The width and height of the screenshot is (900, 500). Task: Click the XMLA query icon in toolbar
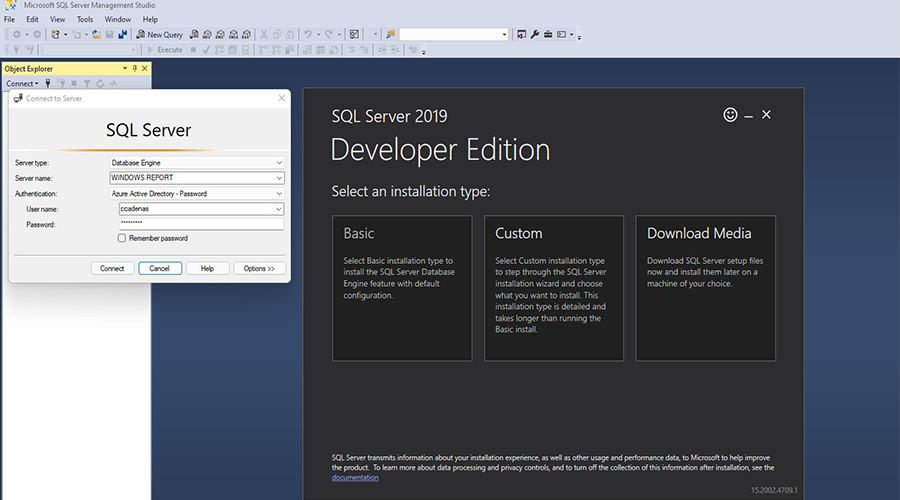tap(234, 34)
